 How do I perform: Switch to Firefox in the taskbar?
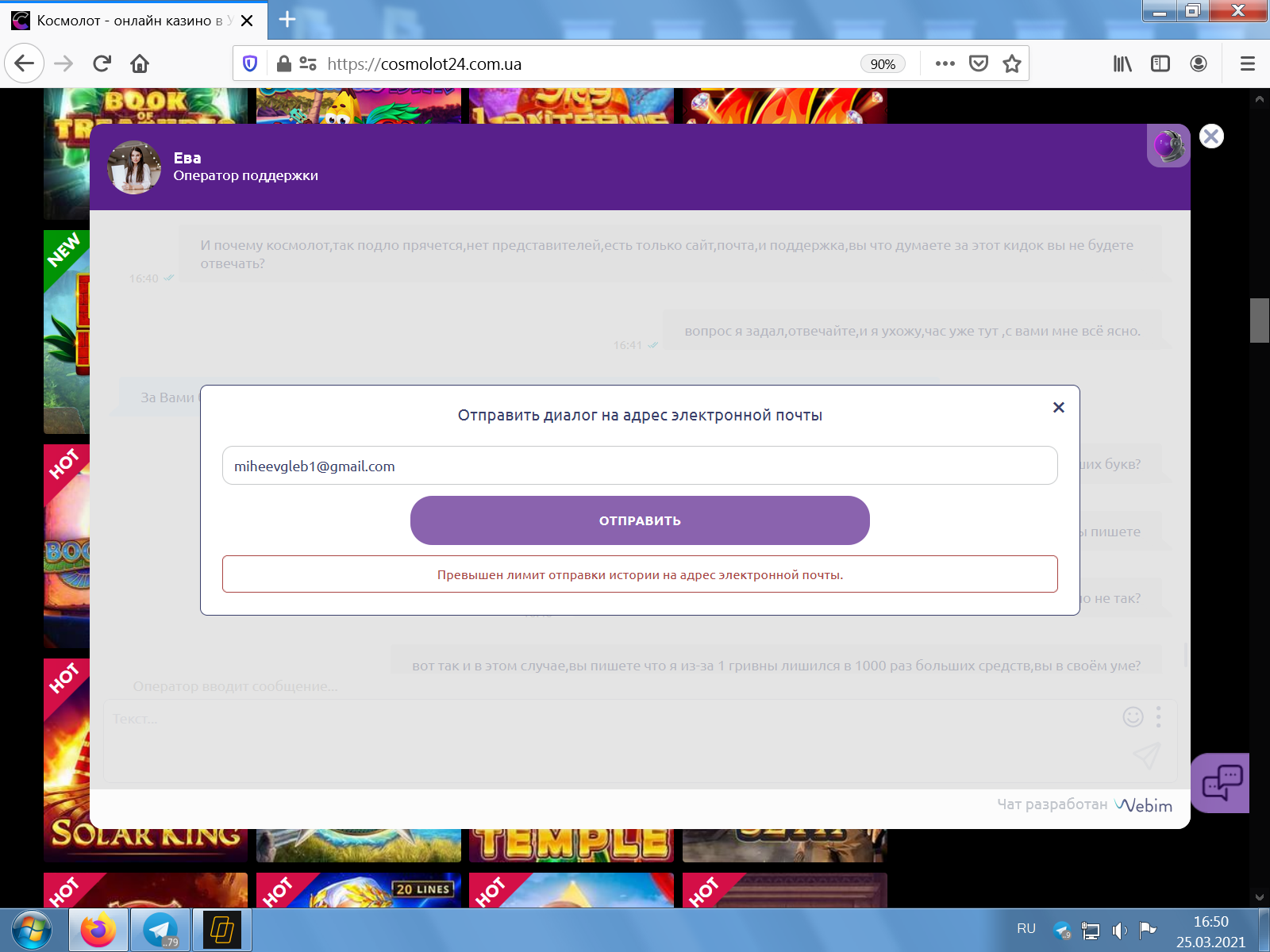tap(98, 930)
